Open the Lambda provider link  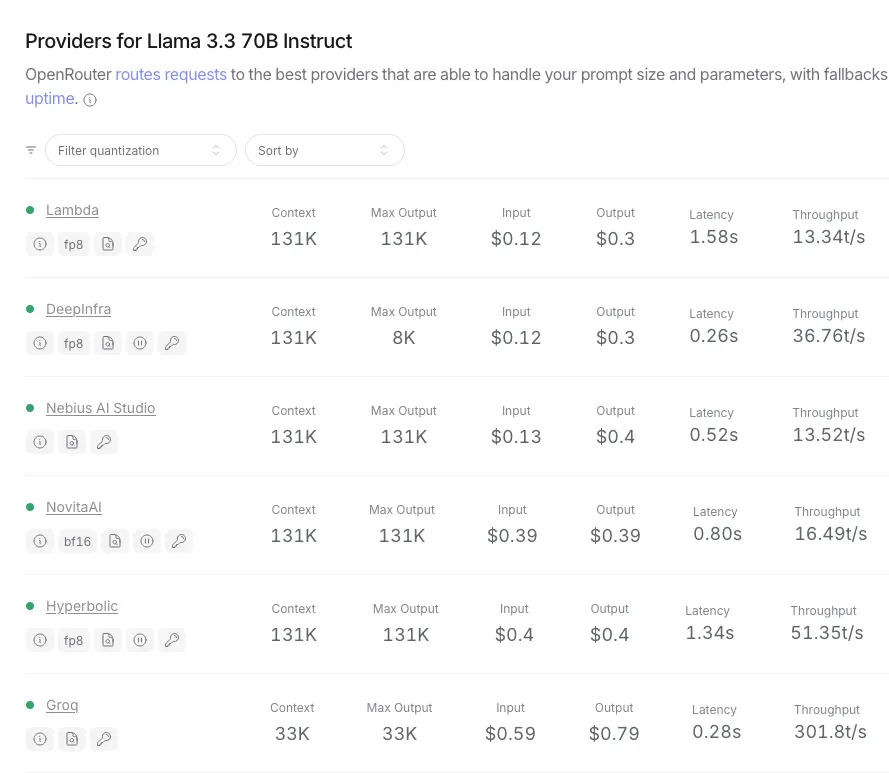(72, 210)
